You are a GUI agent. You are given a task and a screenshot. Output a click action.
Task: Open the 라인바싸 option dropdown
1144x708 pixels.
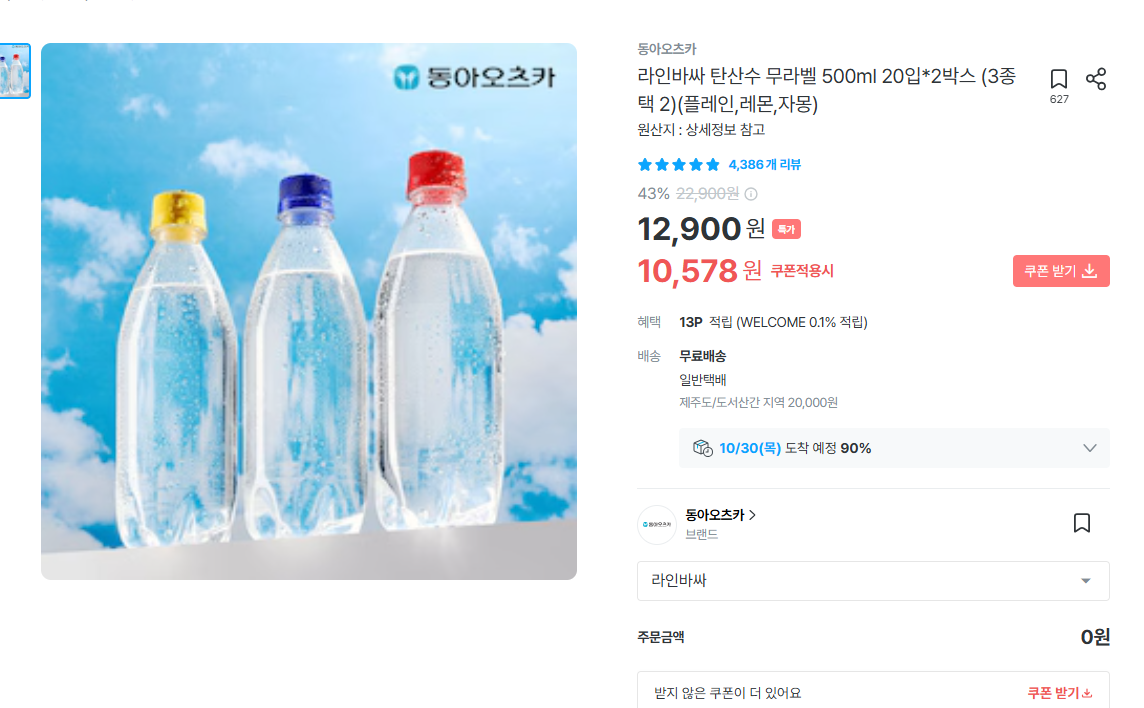tap(872, 581)
